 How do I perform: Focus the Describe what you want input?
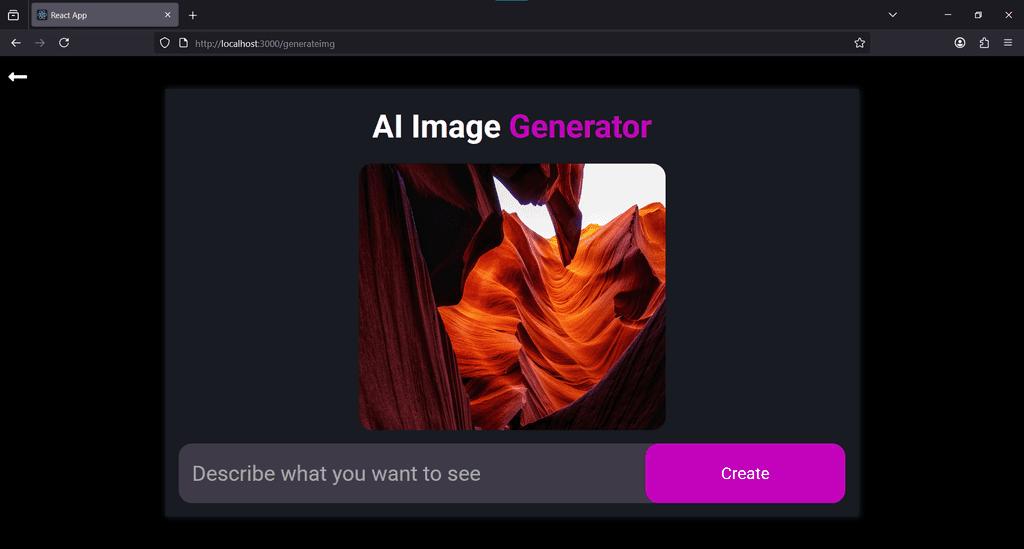pyautogui.click(x=412, y=473)
